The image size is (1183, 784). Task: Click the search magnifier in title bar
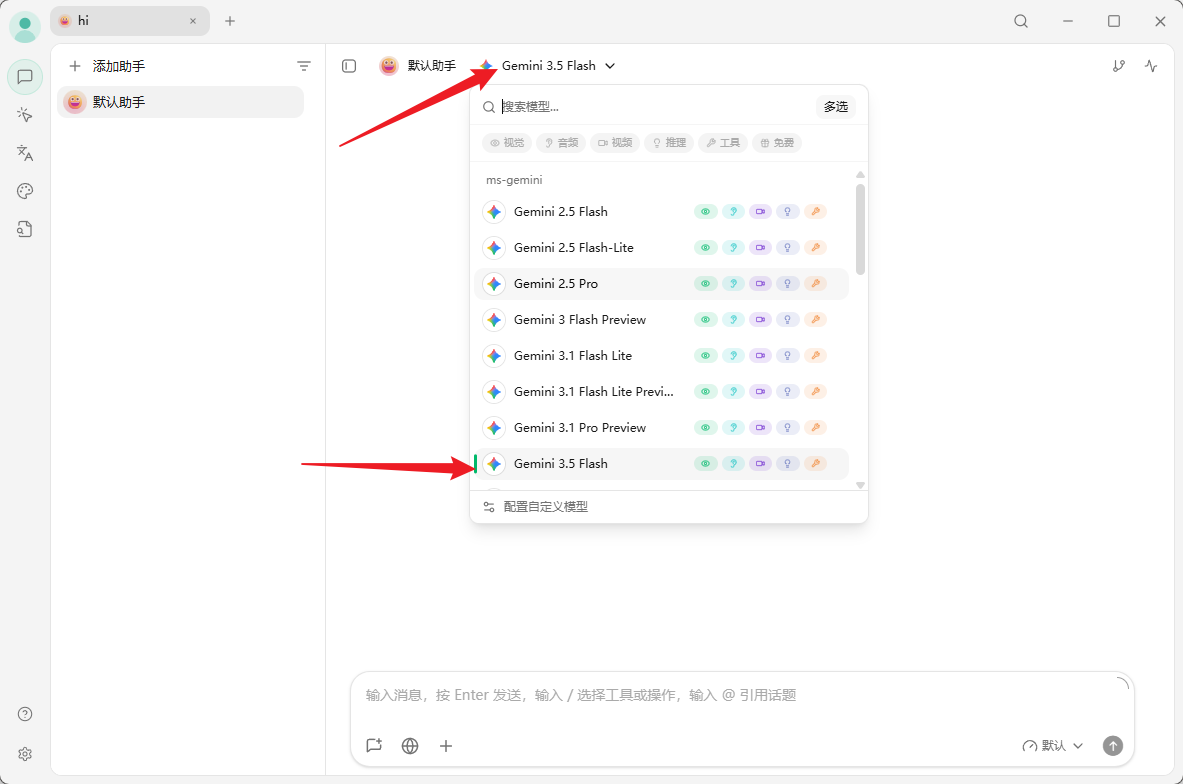1021,21
